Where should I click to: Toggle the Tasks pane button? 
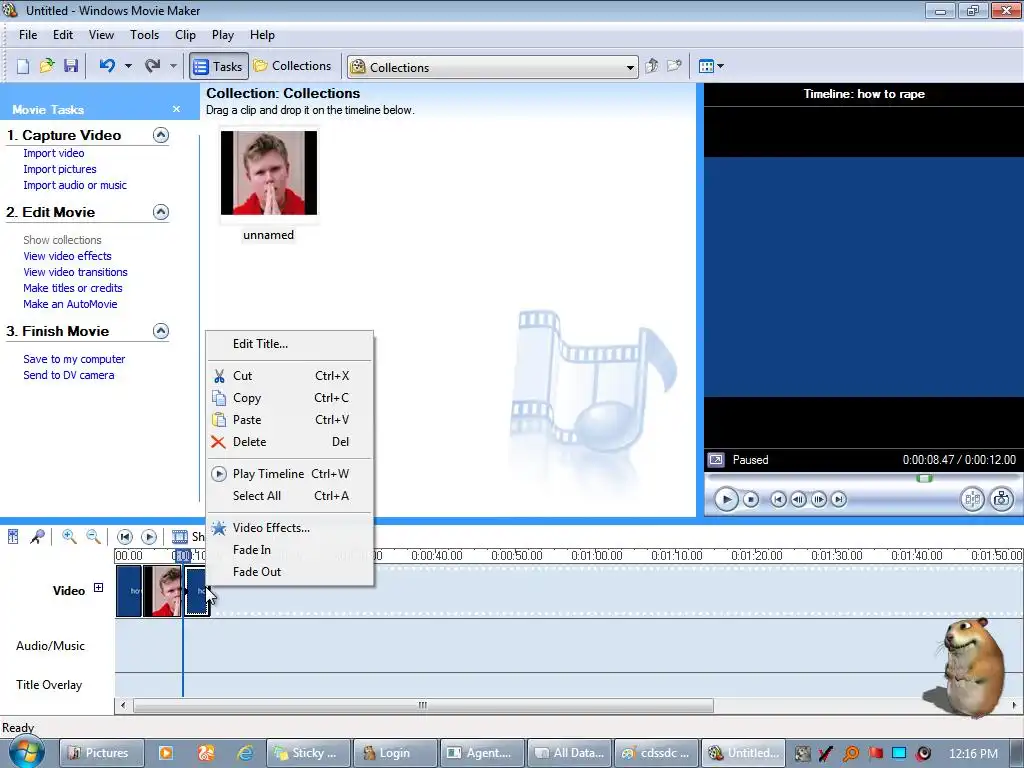(x=219, y=66)
